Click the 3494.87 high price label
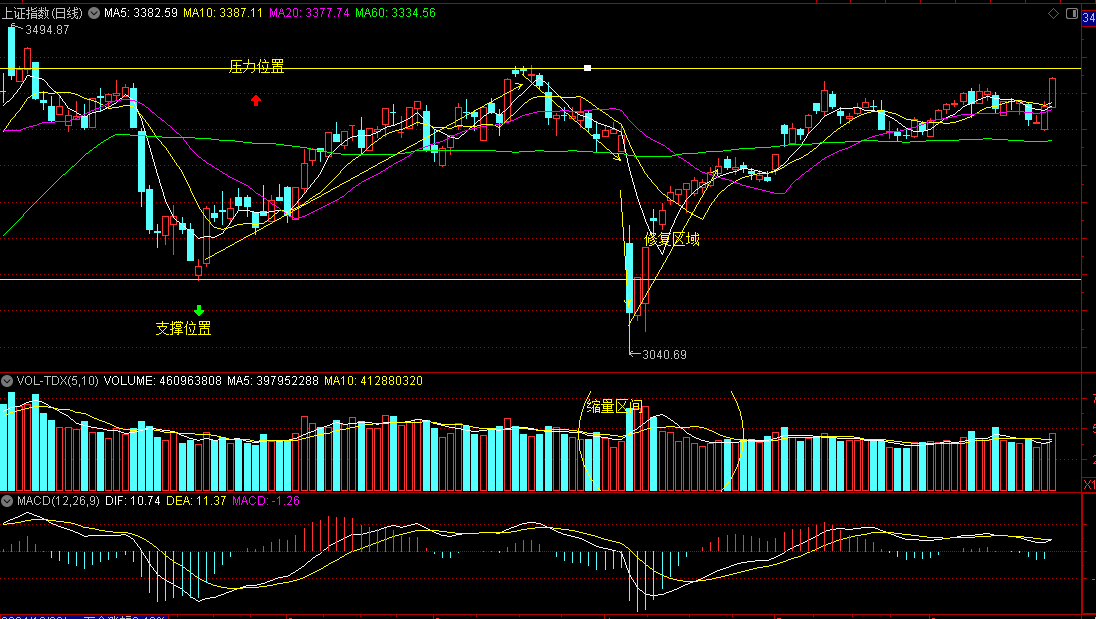1096x619 pixels. click(x=47, y=30)
